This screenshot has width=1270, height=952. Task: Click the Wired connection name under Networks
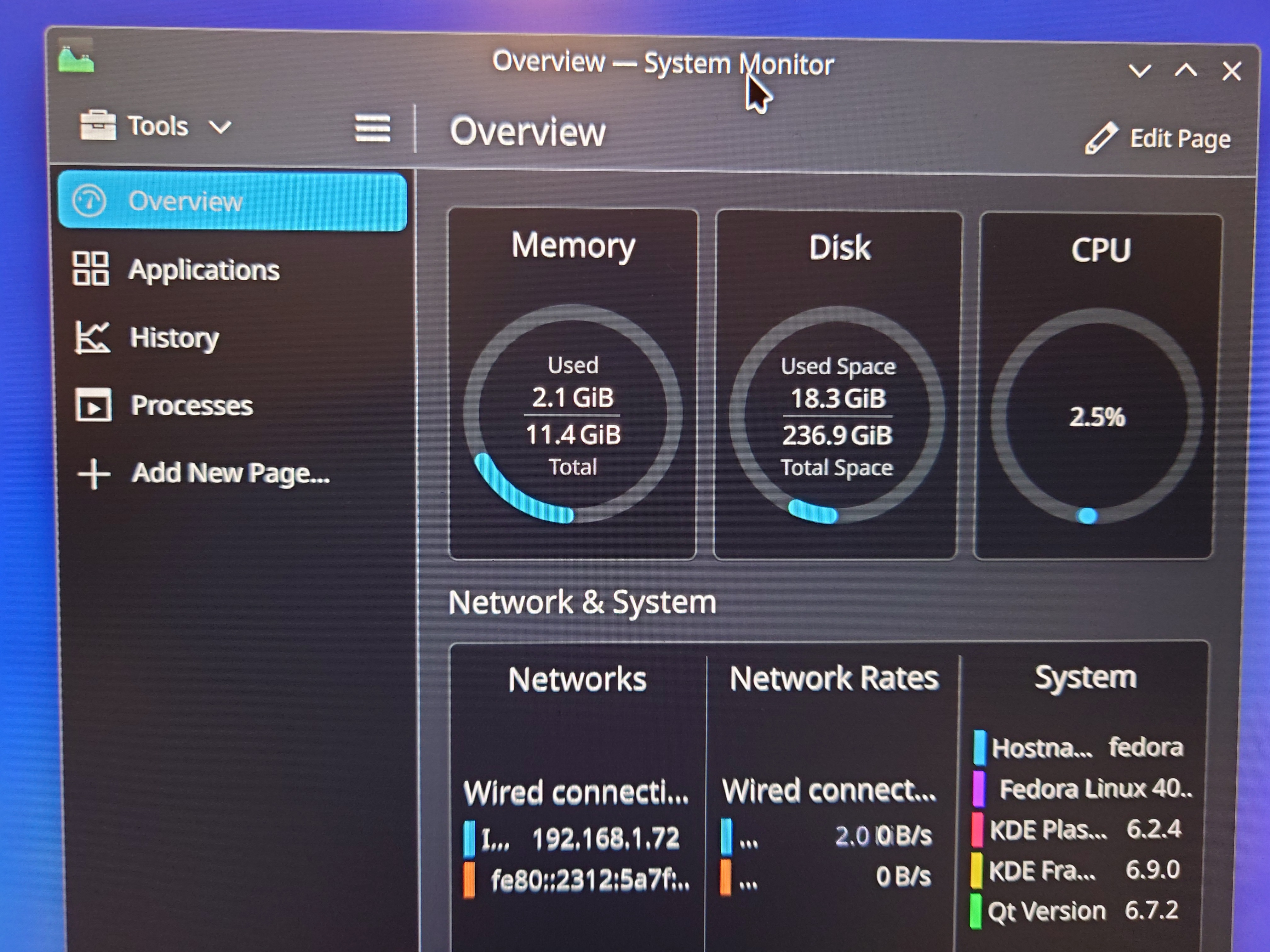coord(575,792)
